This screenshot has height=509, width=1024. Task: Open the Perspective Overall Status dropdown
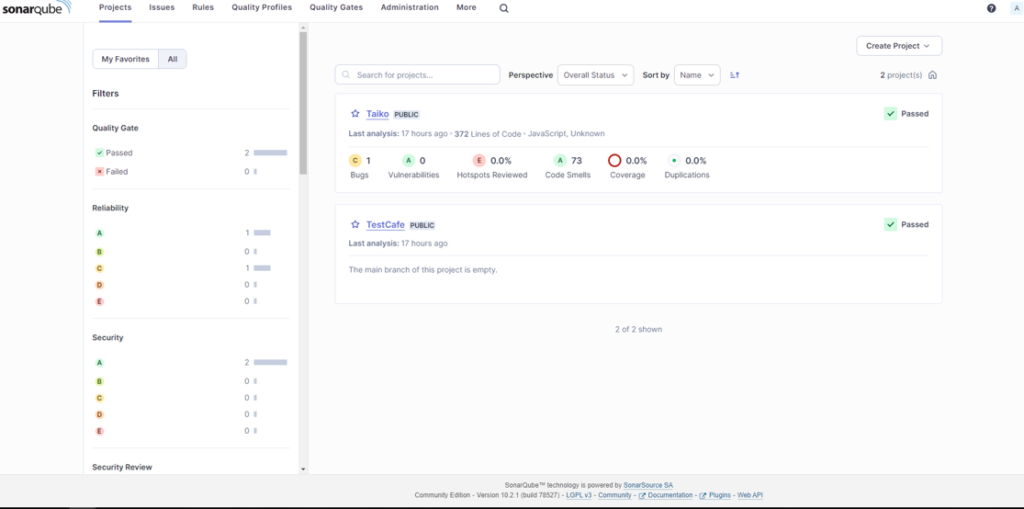595,75
